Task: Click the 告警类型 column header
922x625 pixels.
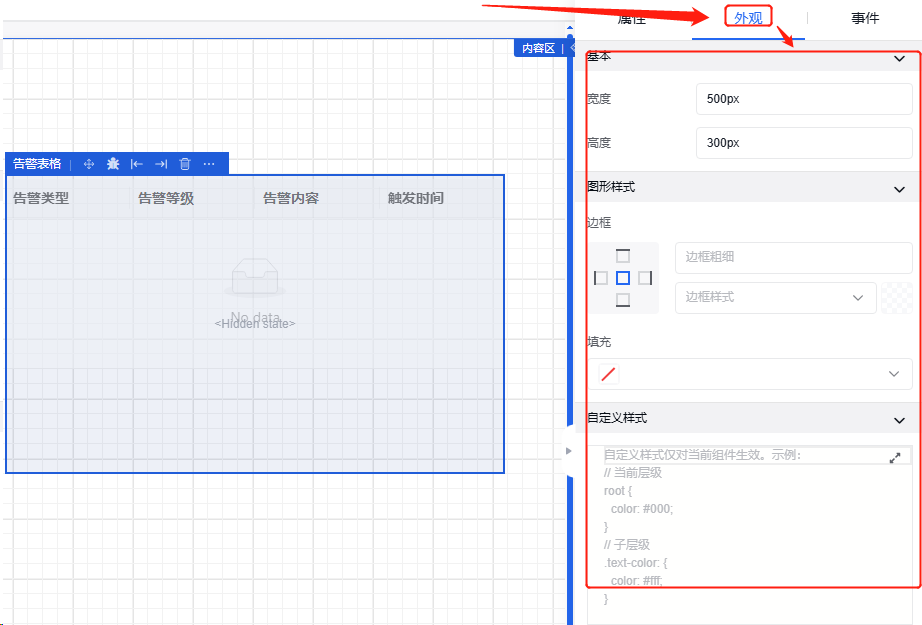Action: click(x=41, y=199)
